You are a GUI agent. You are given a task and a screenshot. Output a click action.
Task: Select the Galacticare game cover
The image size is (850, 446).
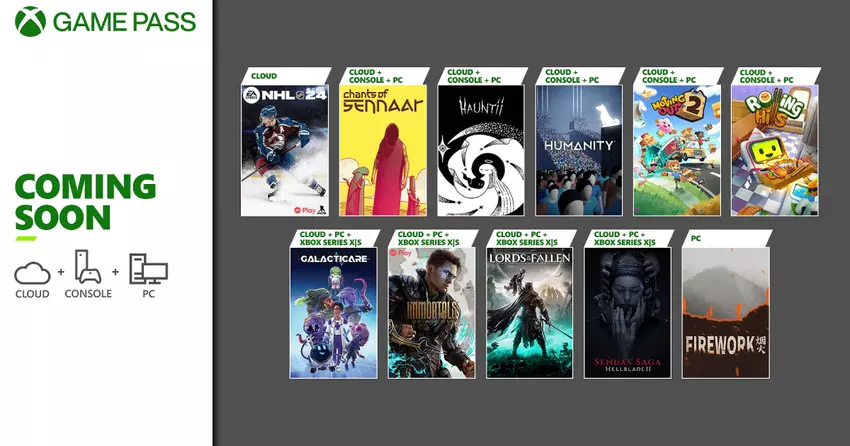(333, 313)
